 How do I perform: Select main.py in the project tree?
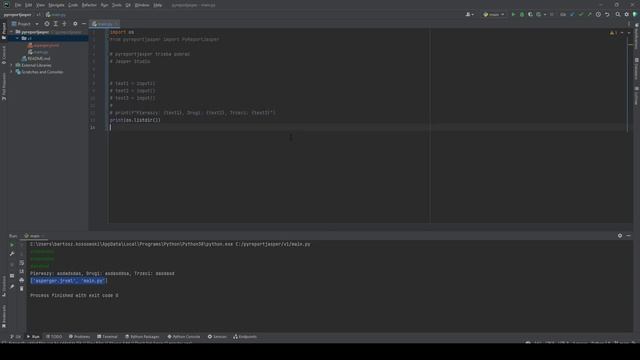click(x=38, y=52)
